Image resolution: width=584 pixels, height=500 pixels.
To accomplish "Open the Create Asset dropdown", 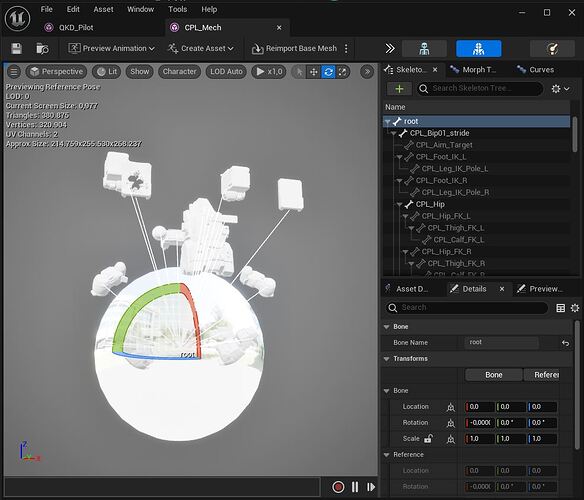I will coord(201,48).
